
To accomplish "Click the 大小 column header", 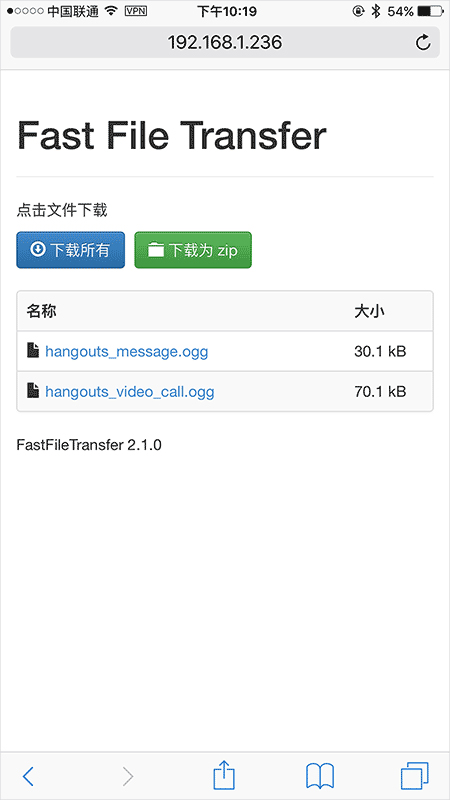I will click(369, 311).
